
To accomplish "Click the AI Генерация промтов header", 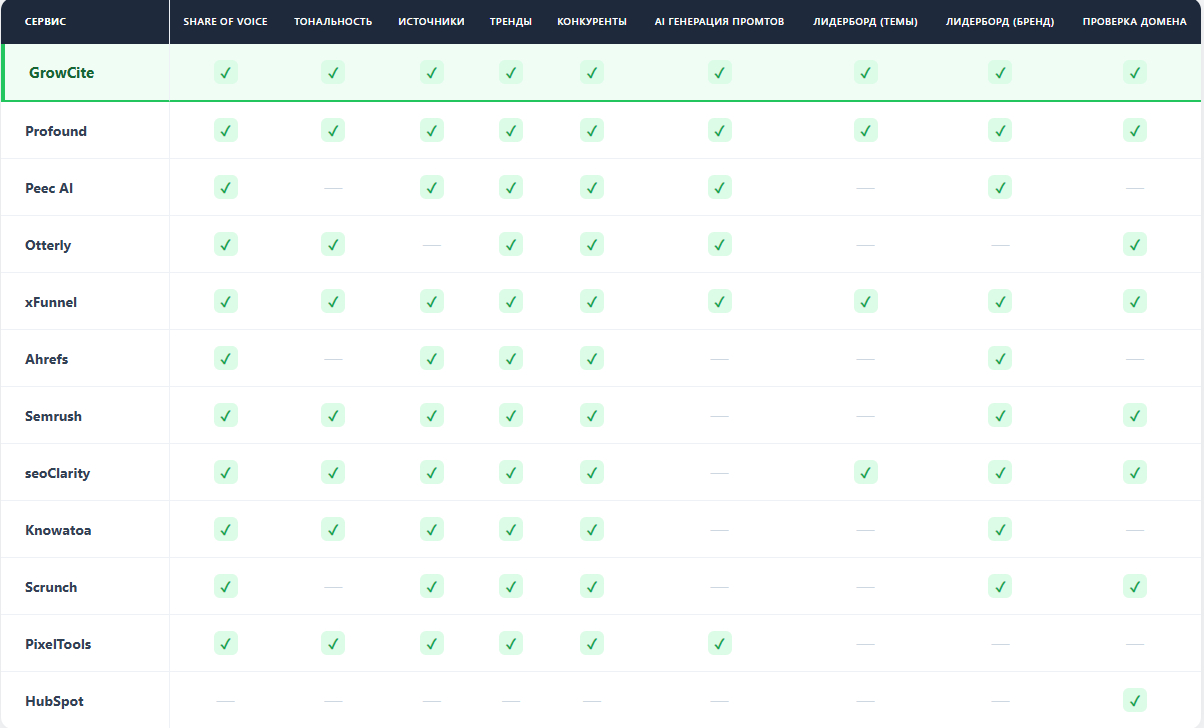I will pyautogui.click(x=719, y=22).
